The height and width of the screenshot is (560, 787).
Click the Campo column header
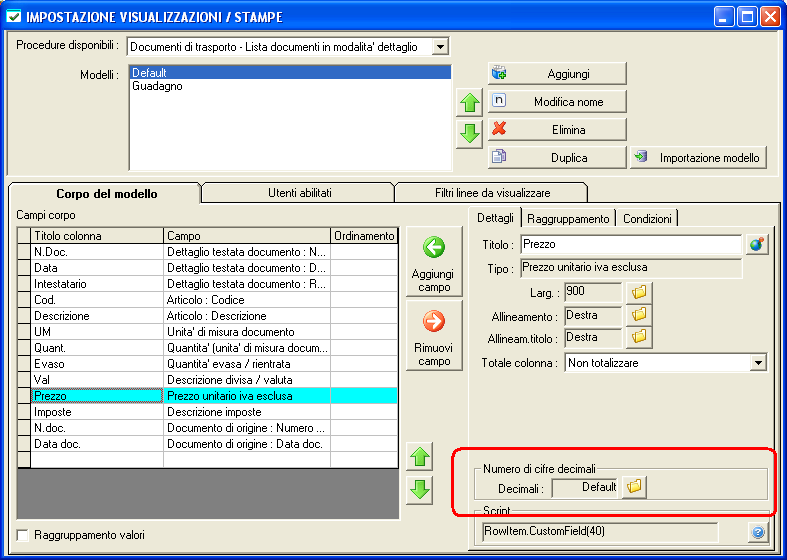coord(247,235)
